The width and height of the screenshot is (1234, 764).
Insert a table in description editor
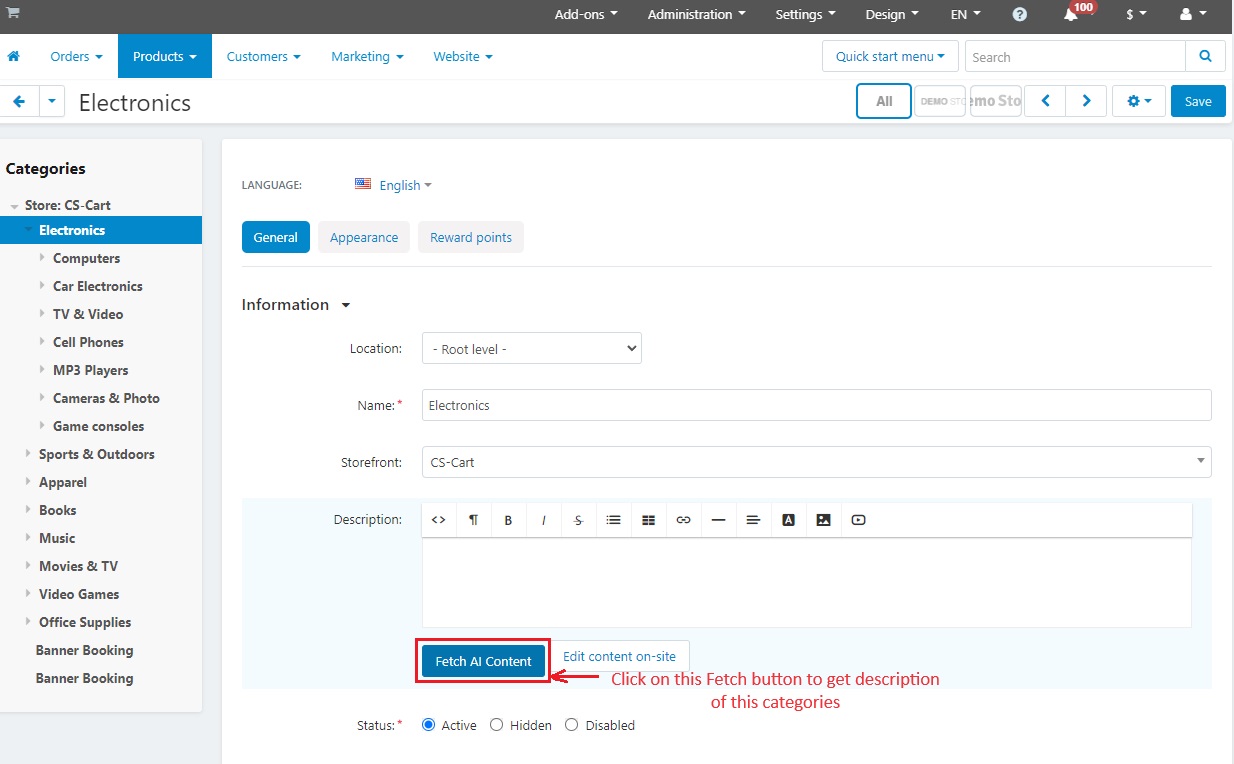coord(648,520)
